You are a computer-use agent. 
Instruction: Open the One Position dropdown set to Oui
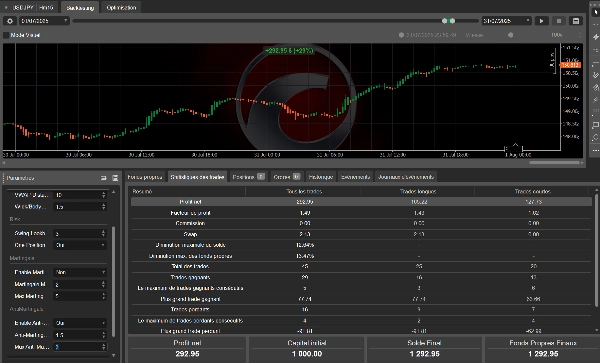click(80, 245)
